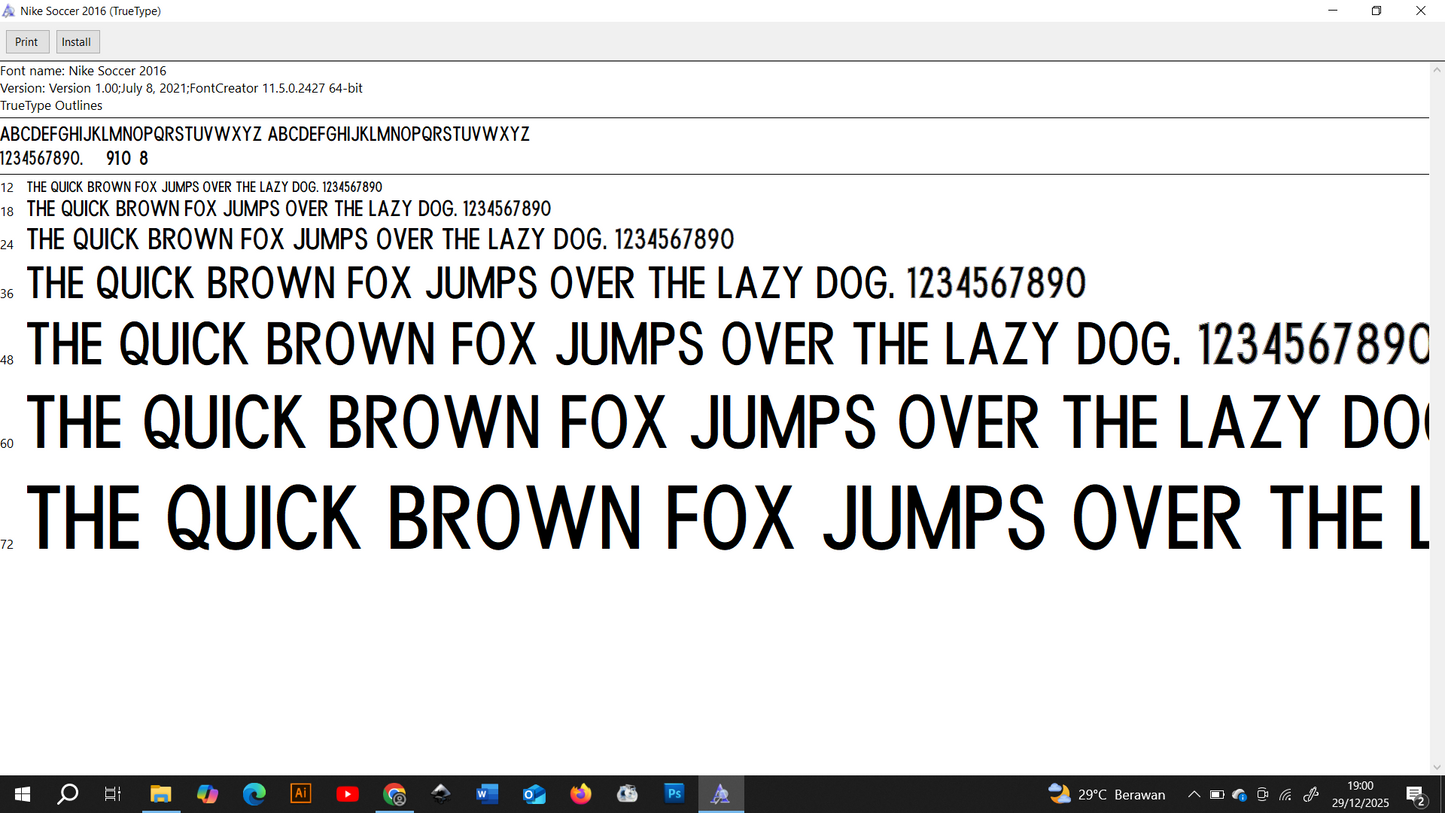
Task: Click the 36-point pangram sample line
Action: click(556, 284)
